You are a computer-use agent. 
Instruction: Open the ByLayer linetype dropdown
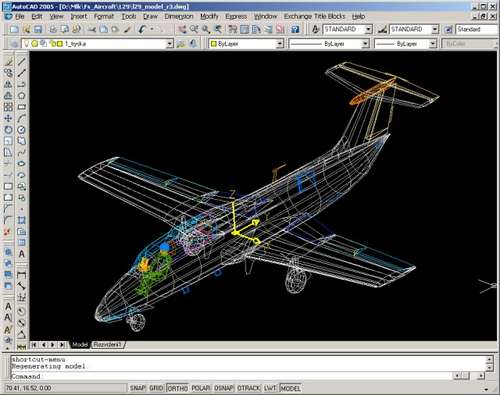(329, 44)
